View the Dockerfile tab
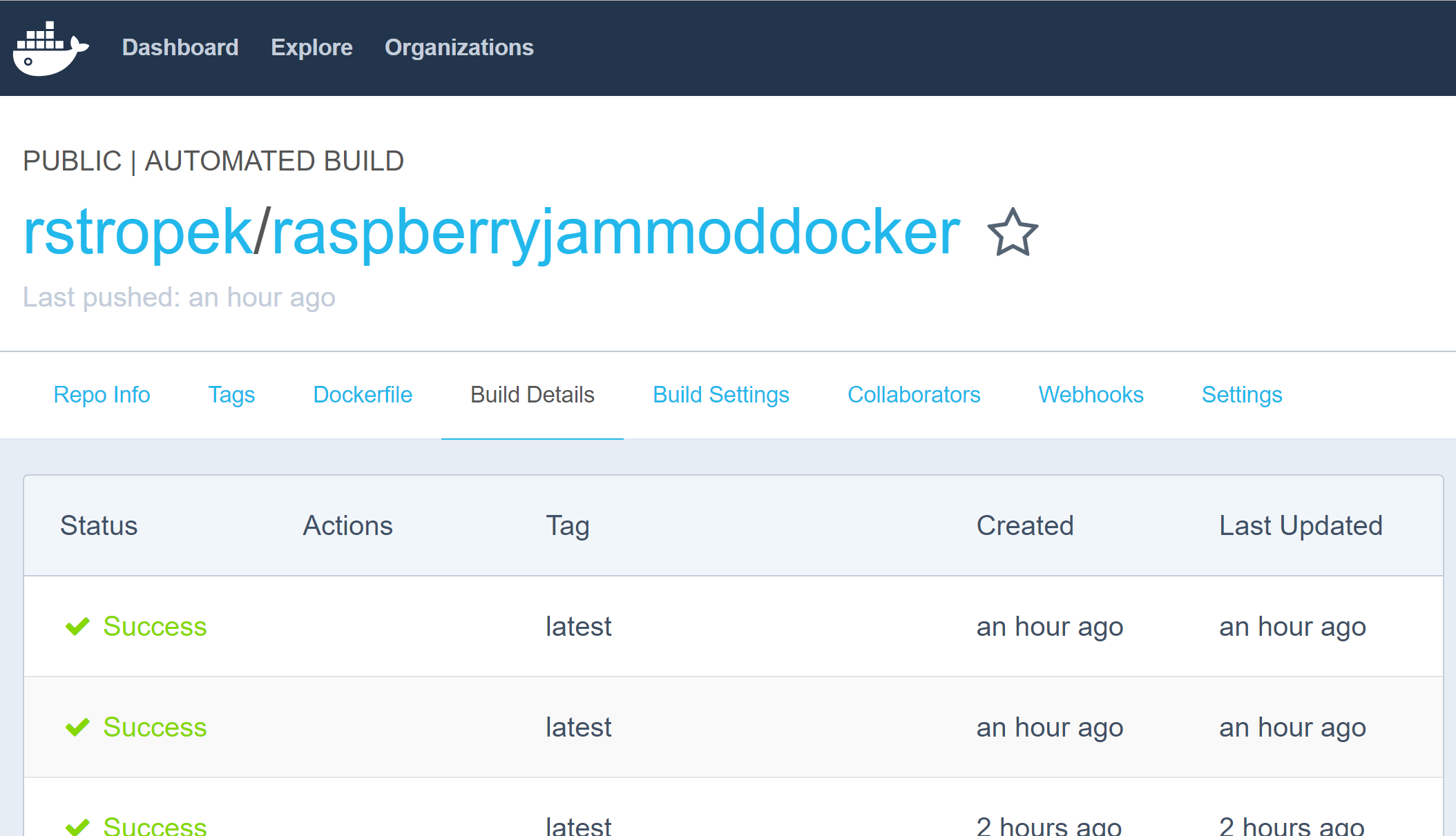 click(363, 394)
